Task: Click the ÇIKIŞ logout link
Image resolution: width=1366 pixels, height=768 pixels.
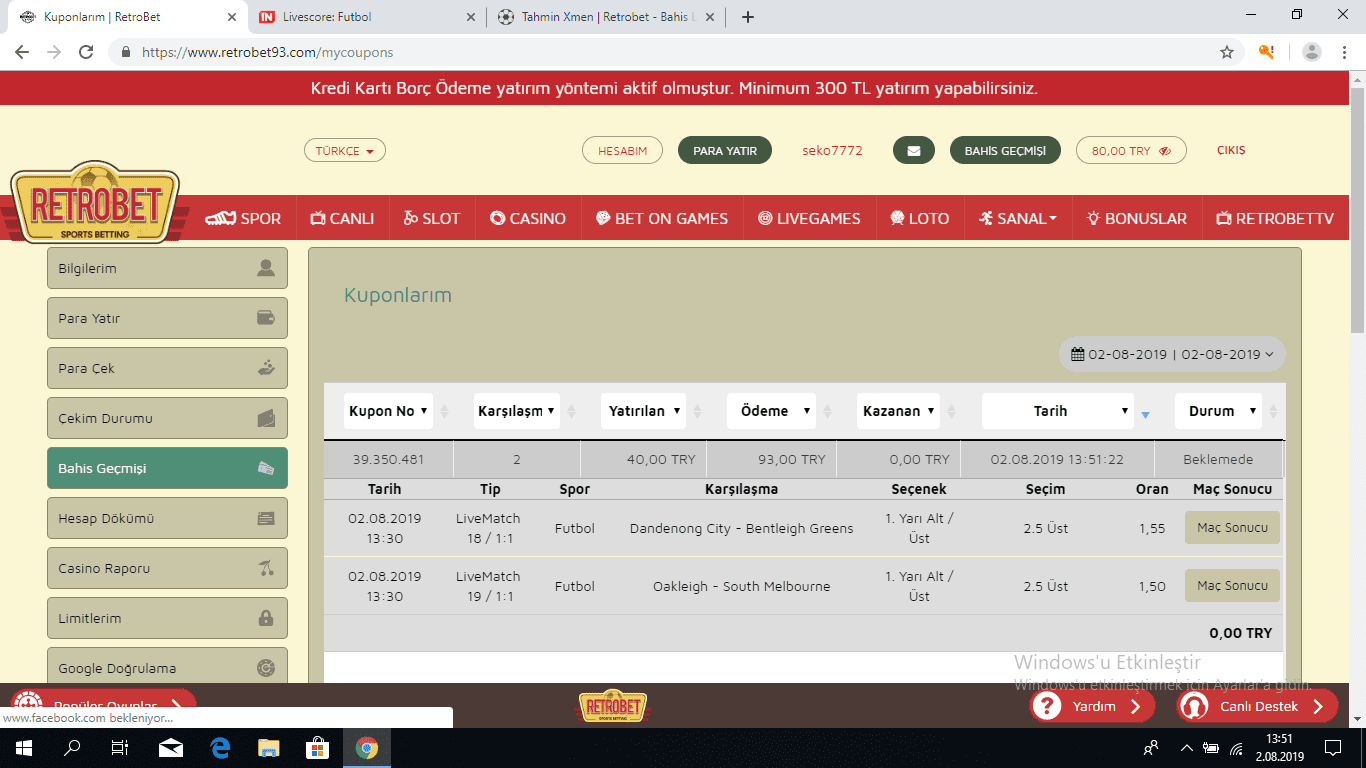Action: 1231,151
